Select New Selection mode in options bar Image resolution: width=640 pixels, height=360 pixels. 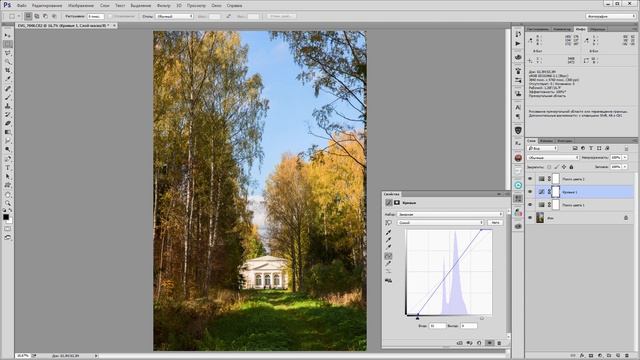coord(28,16)
